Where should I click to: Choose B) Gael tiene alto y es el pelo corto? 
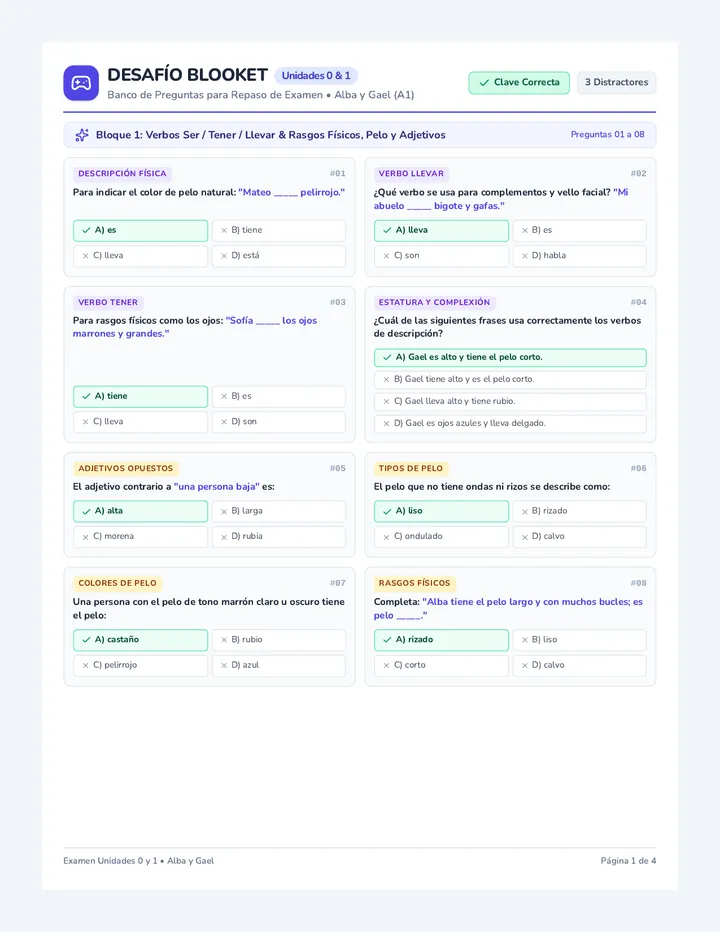[510, 379]
